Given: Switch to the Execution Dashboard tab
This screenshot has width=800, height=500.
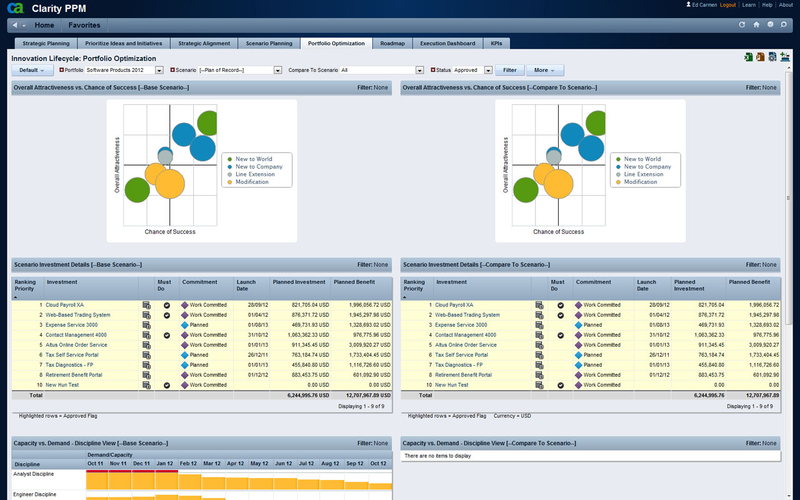Looking at the screenshot, I should click(x=447, y=43).
